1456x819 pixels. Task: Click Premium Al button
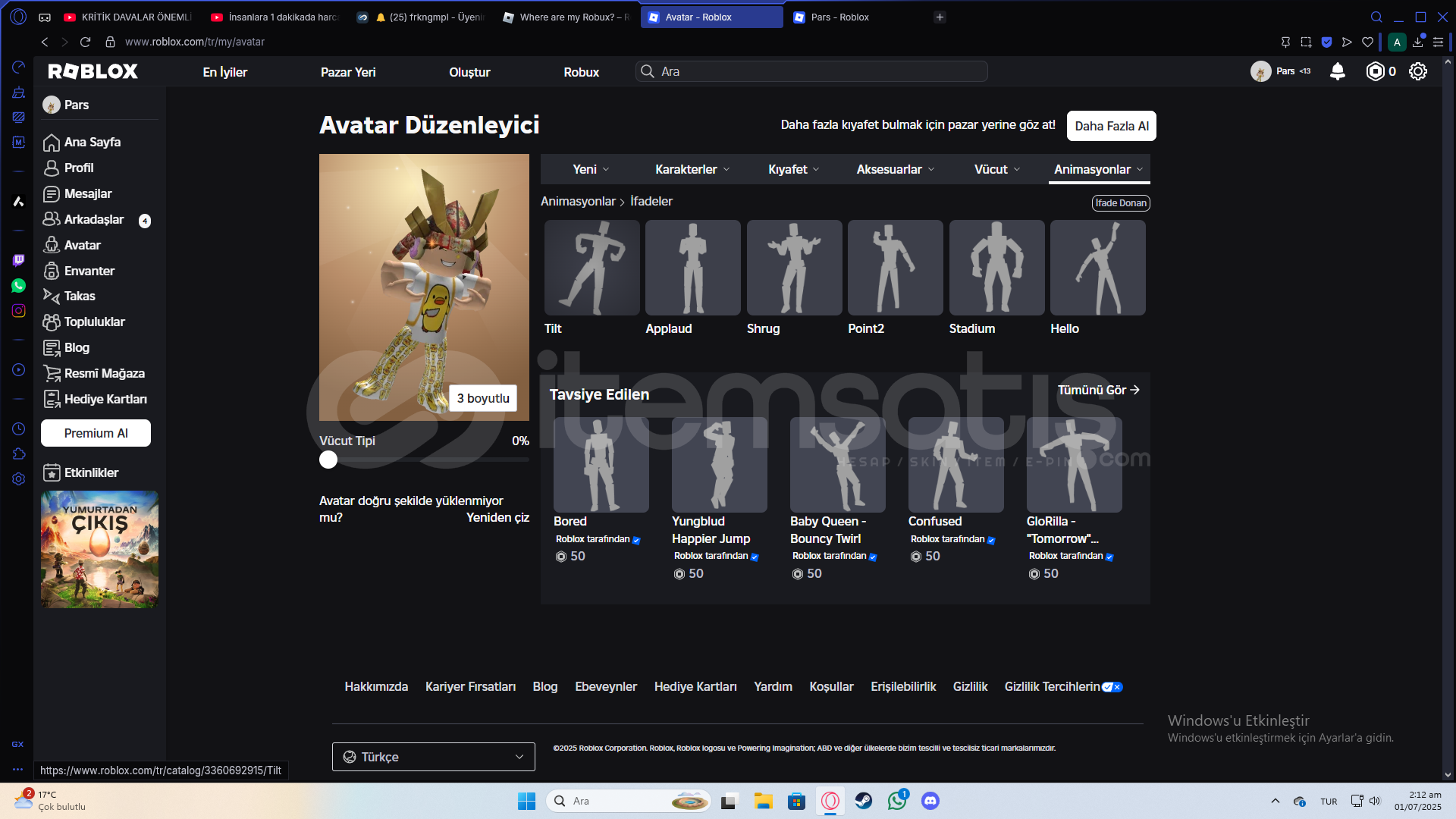coord(96,433)
